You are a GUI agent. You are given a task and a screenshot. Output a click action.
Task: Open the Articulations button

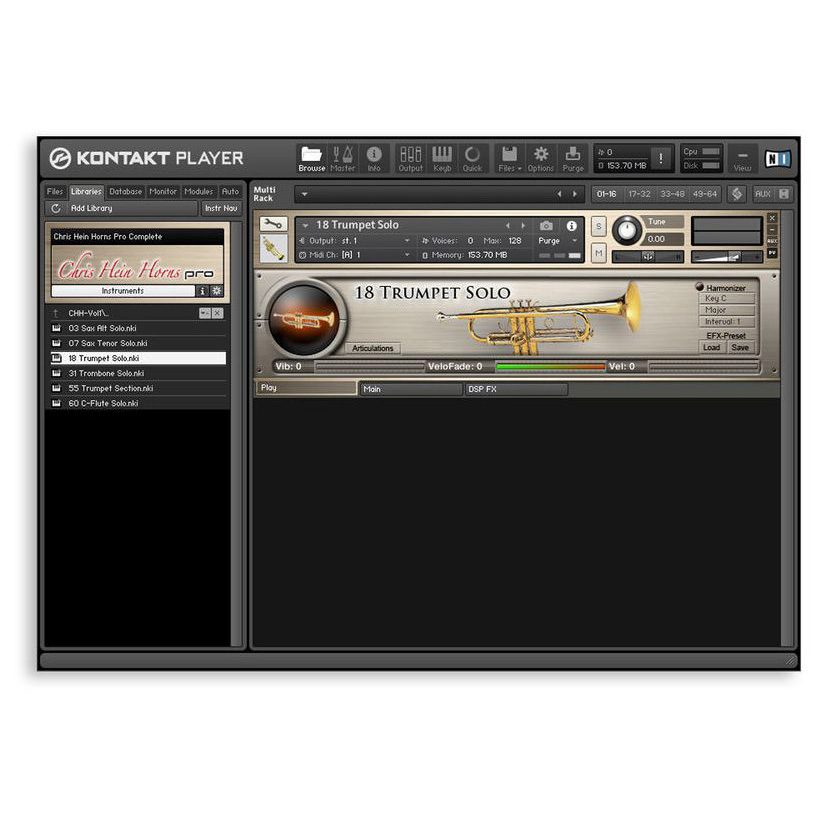click(372, 348)
